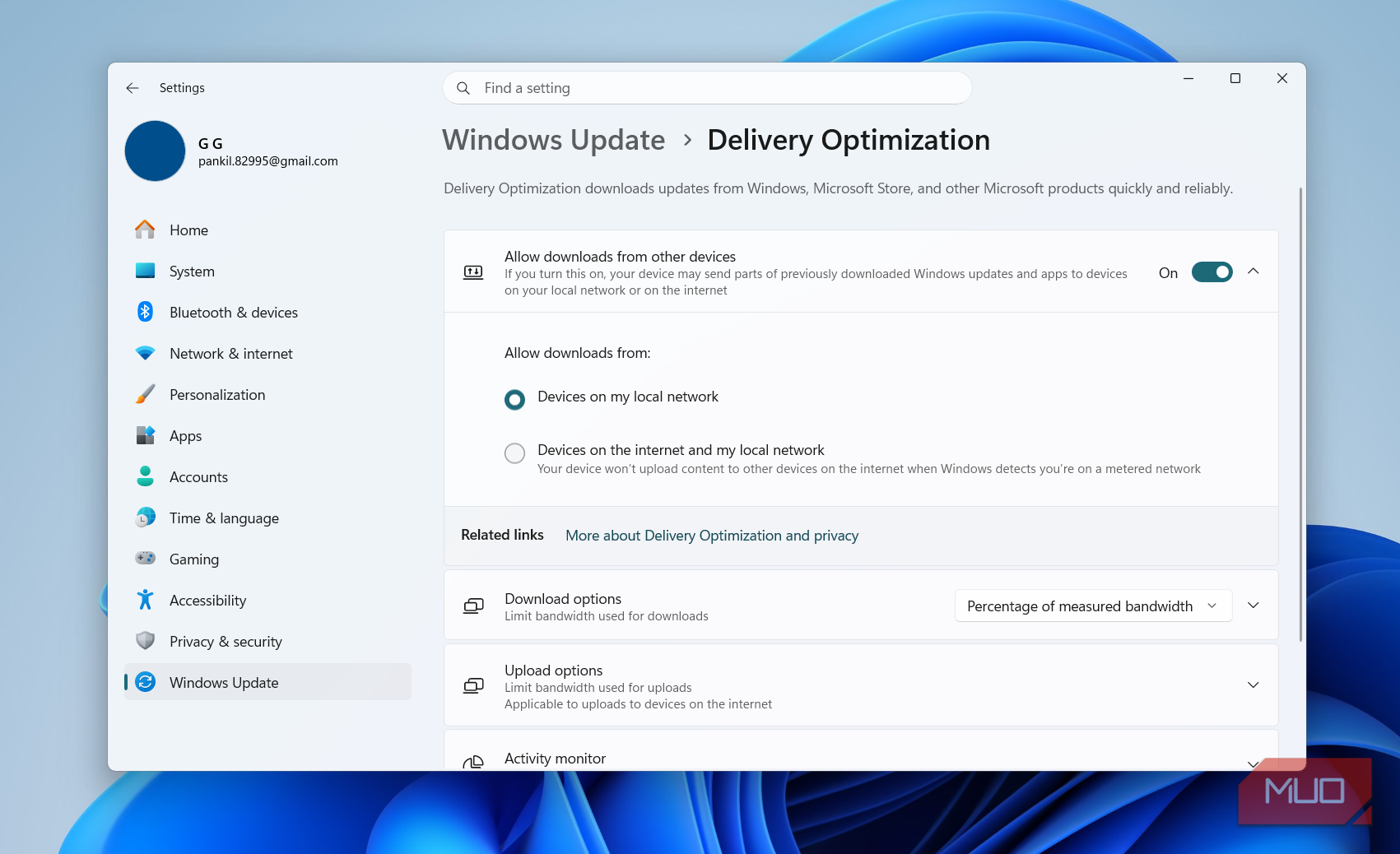Click the search magnifier icon
The width and height of the screenshot is (1400, 854).
463,88
